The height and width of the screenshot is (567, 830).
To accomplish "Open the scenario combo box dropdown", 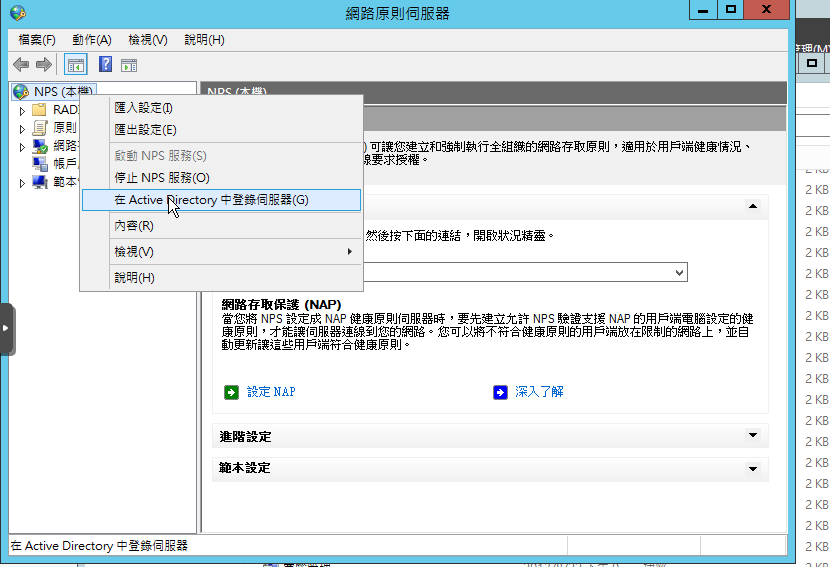I will coord(680,272).
